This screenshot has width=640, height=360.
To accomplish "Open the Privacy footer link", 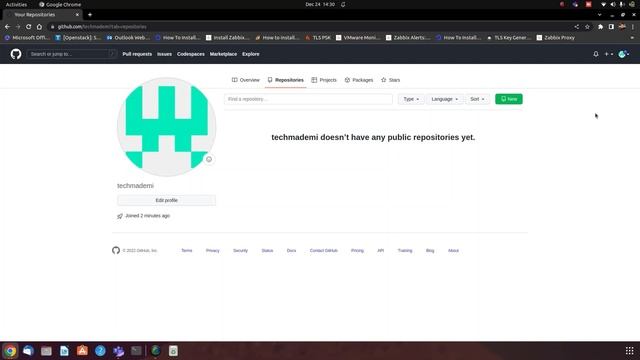I will [x=213, y=251].
